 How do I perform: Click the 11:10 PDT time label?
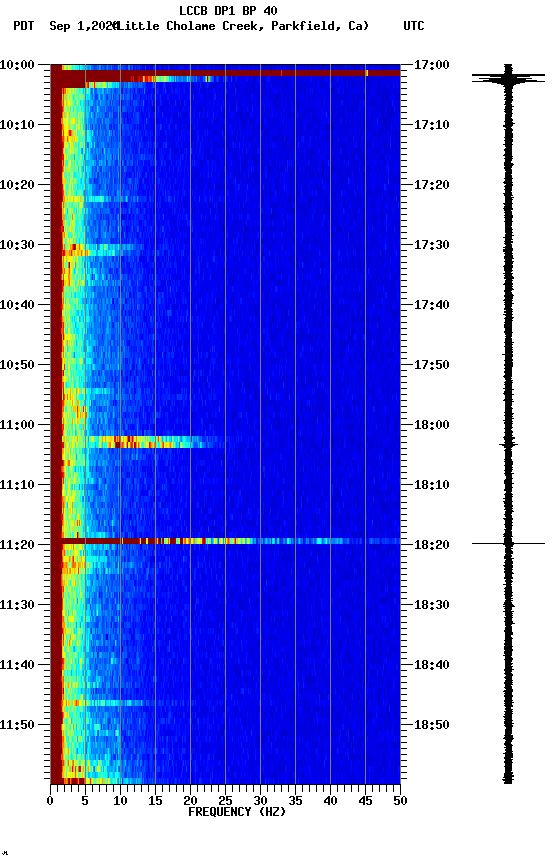click(17, 485)
